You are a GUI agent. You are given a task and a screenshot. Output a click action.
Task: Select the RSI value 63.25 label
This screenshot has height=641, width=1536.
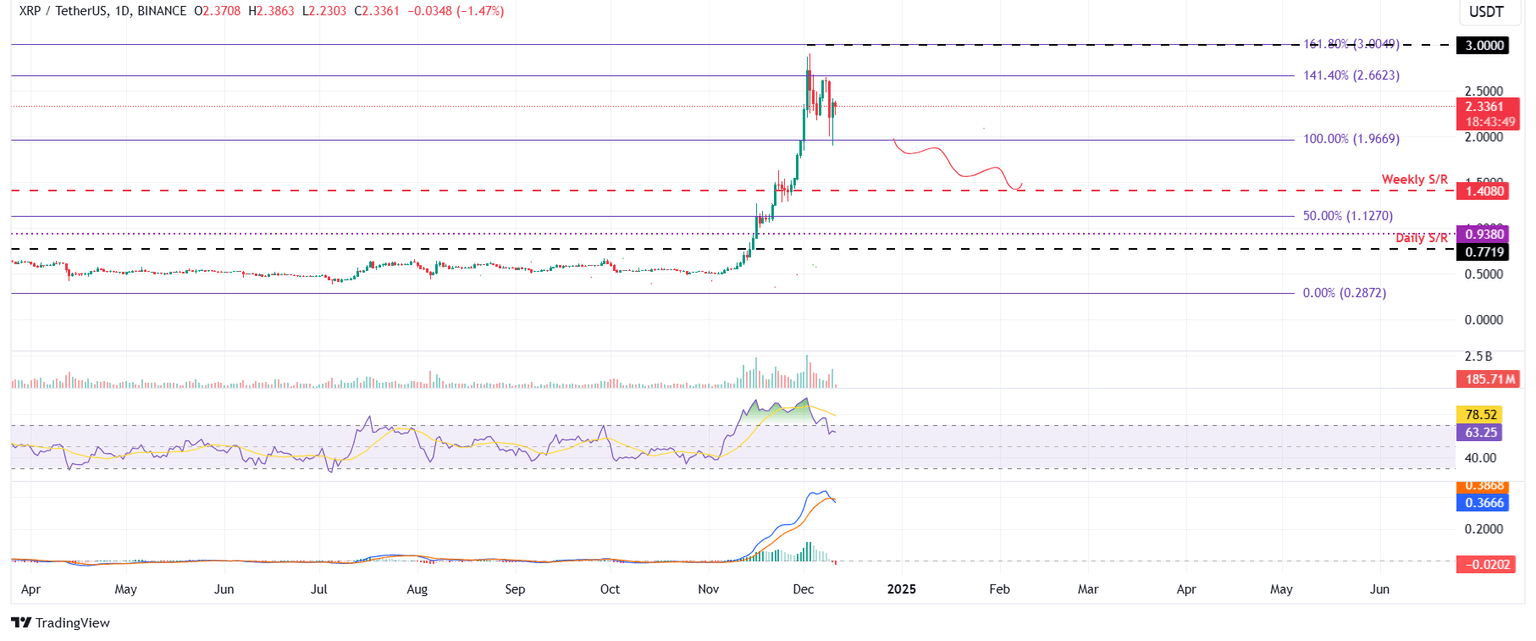tap(1483, 432)
